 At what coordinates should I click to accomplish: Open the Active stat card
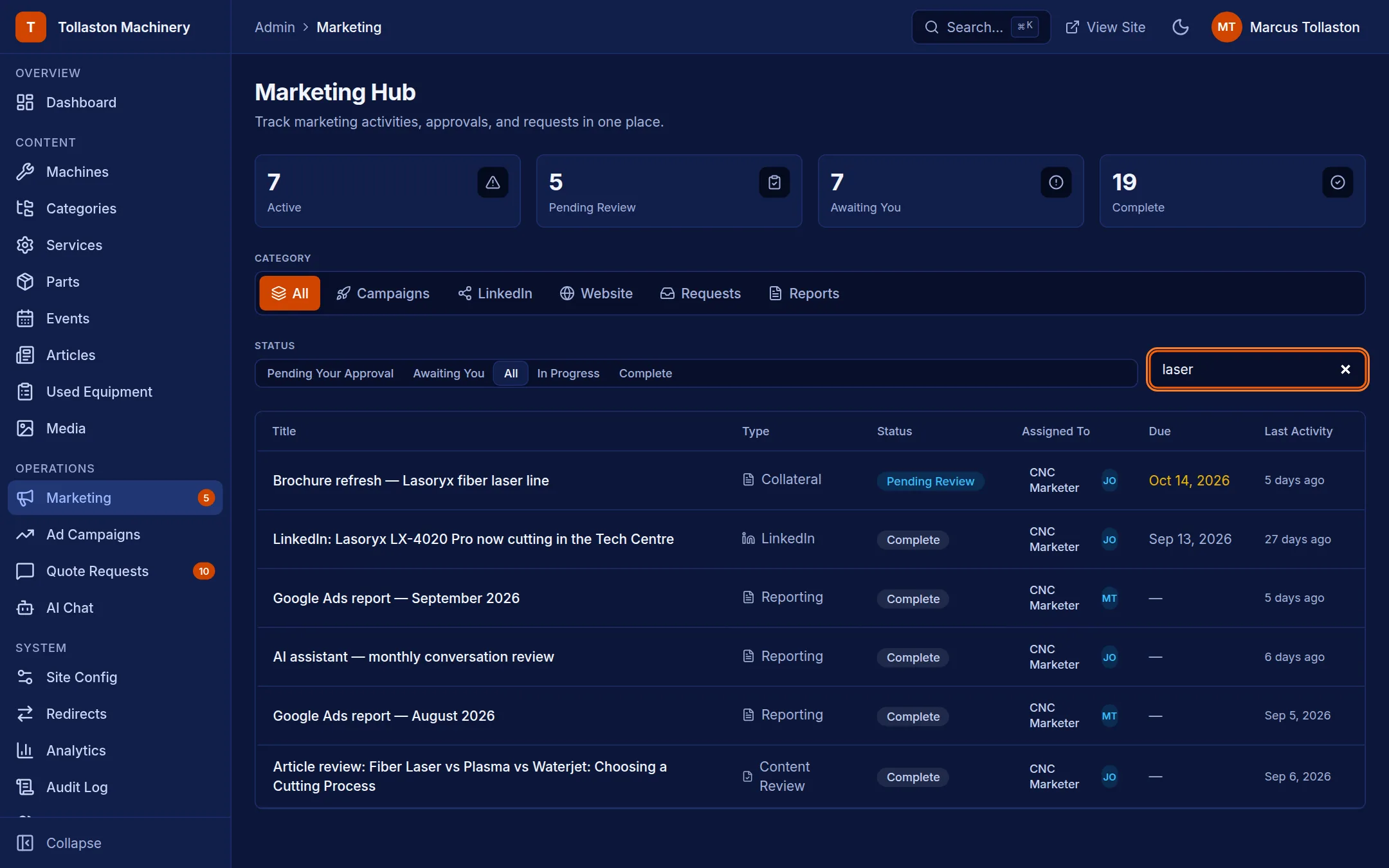coord(388,191)
